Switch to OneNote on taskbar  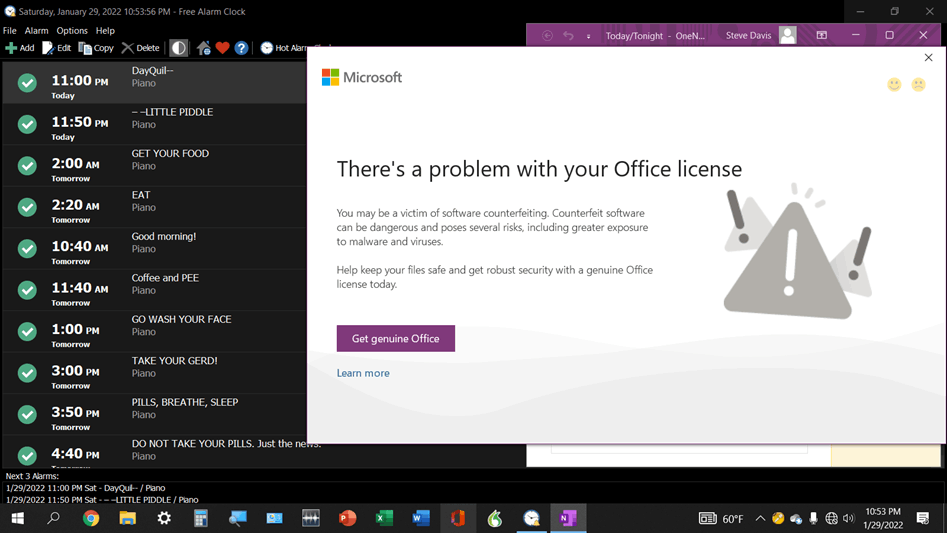[x=568, y=518]
